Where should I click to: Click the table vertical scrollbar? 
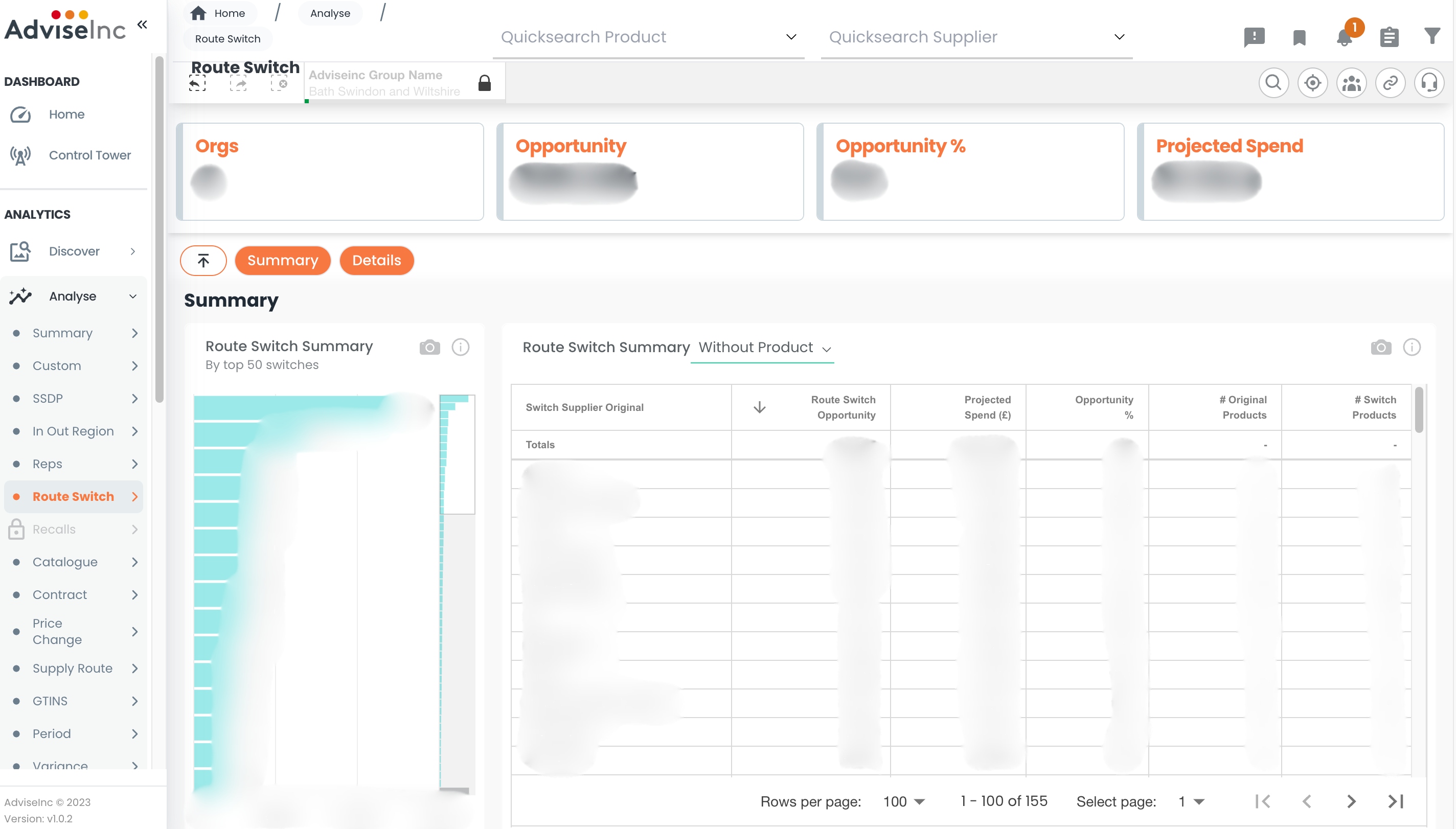tap(1418, 410)
